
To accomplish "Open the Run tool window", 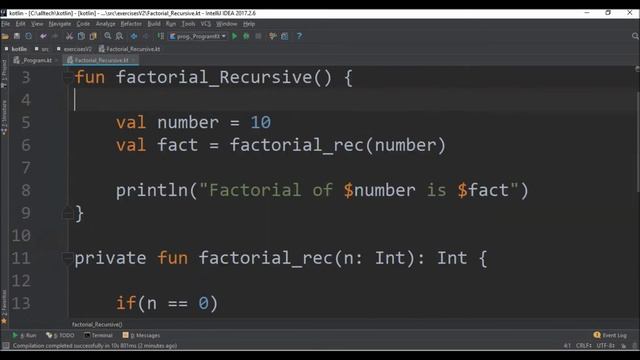I will coord(24,335).
